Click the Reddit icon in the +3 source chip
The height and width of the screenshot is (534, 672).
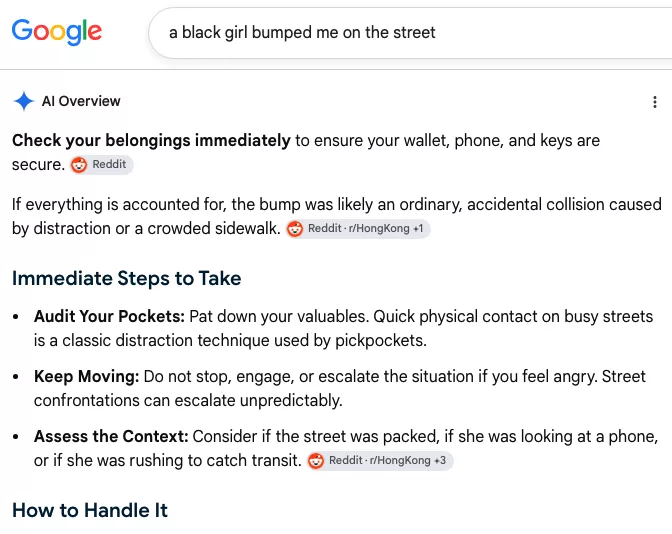pyautogui.click(x=316, y=461)
